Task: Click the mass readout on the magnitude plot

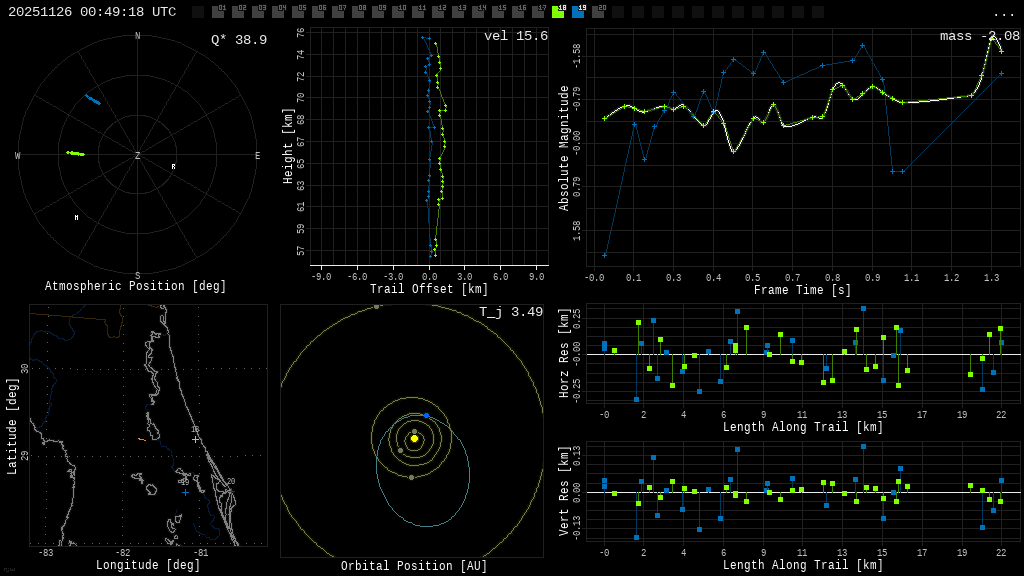Action: point(979,36)
